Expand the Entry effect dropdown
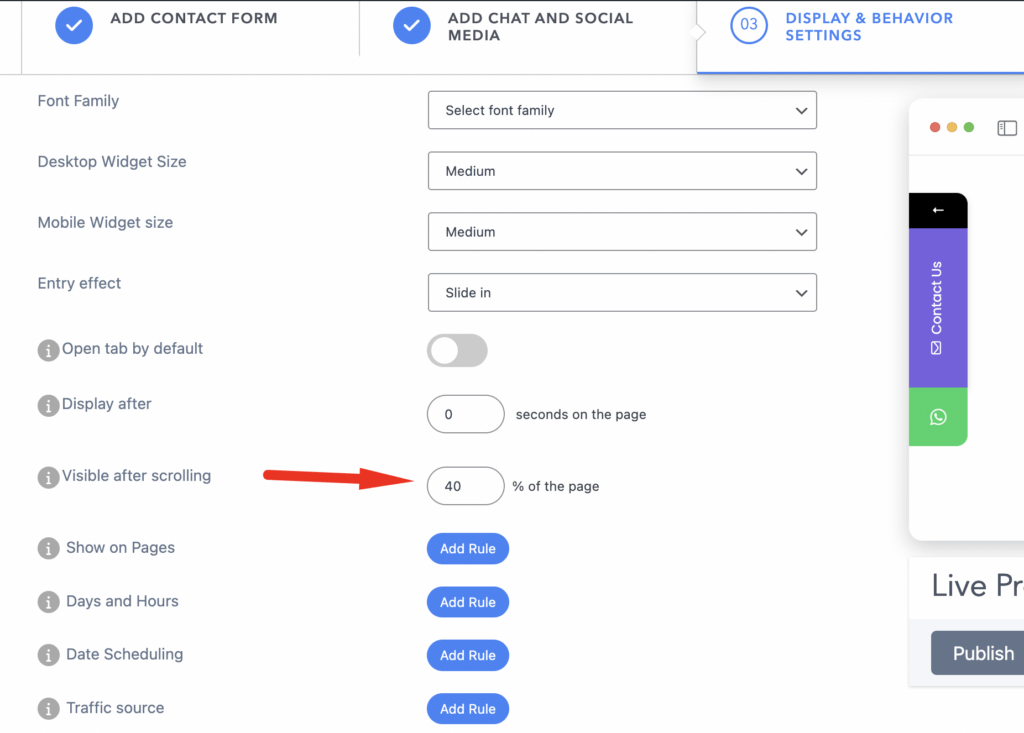 622,293
